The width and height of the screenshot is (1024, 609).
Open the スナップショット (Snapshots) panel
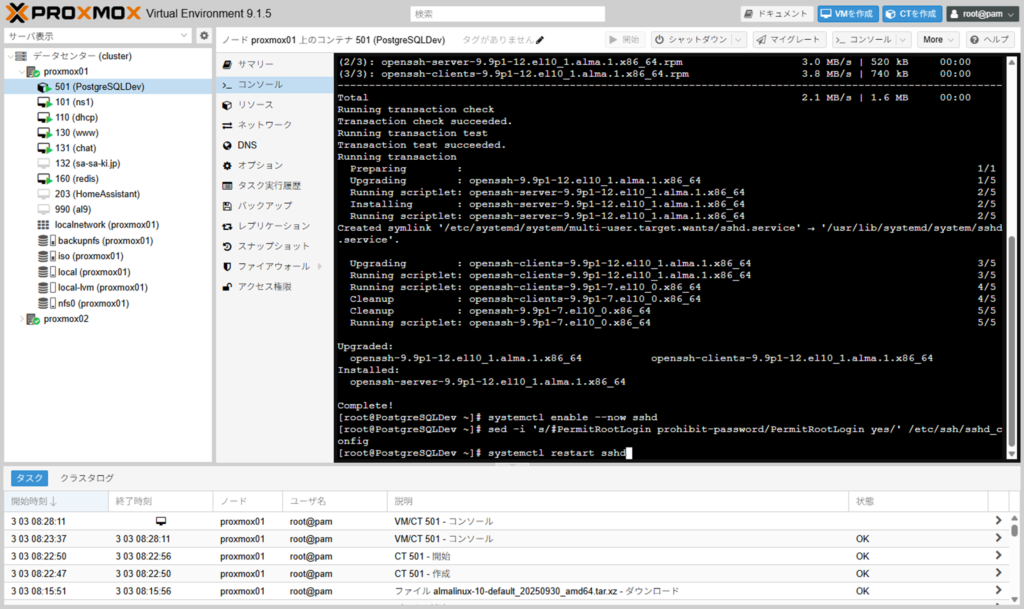(x=273, y=246)
